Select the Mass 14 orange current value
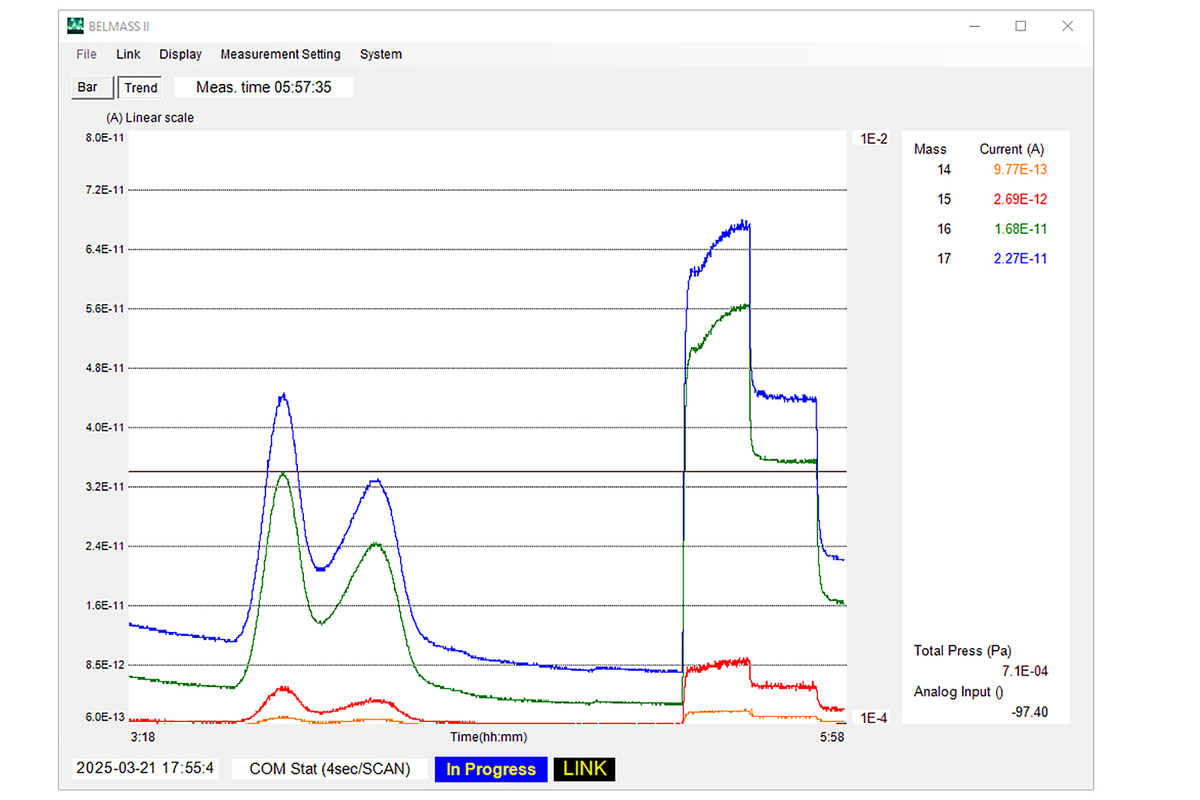The image size is (1200, 800). pos(1020,169)
